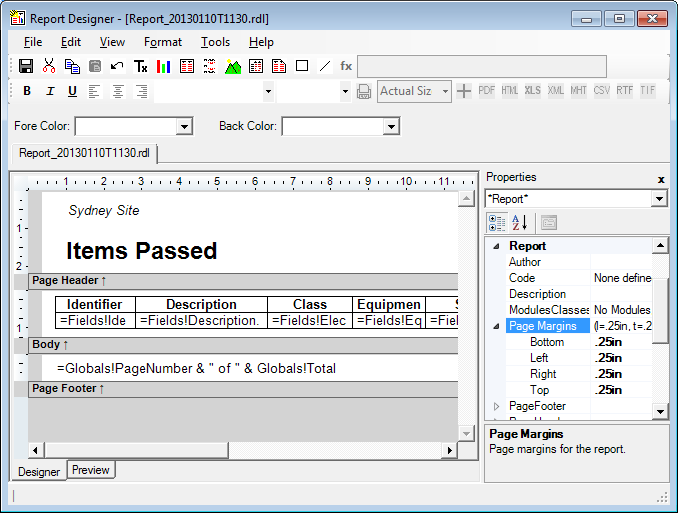Select the rectangle shape tool
Image resolution: width=678 pixels, height=513 pixels.
[302, 66]
